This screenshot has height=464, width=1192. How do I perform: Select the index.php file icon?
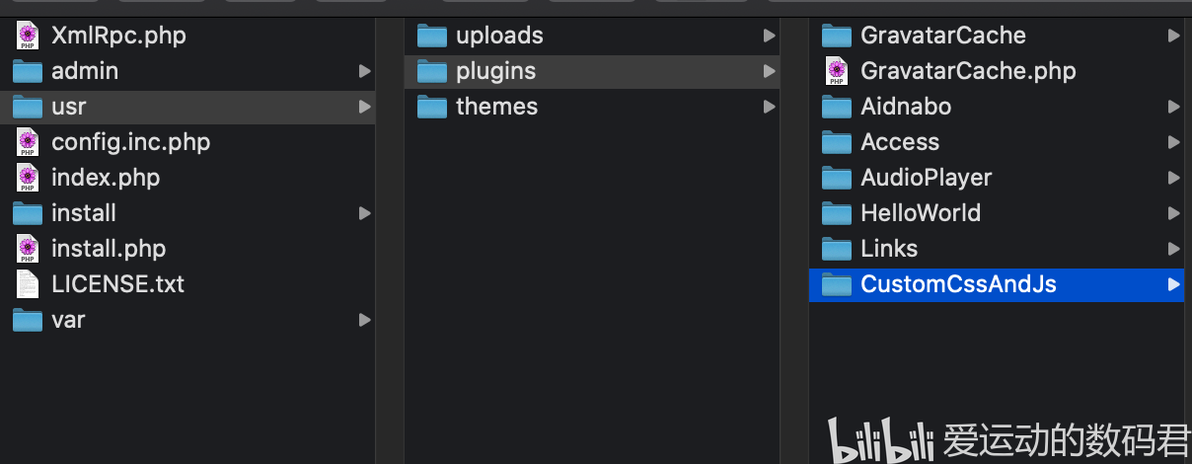pos(28,178)
